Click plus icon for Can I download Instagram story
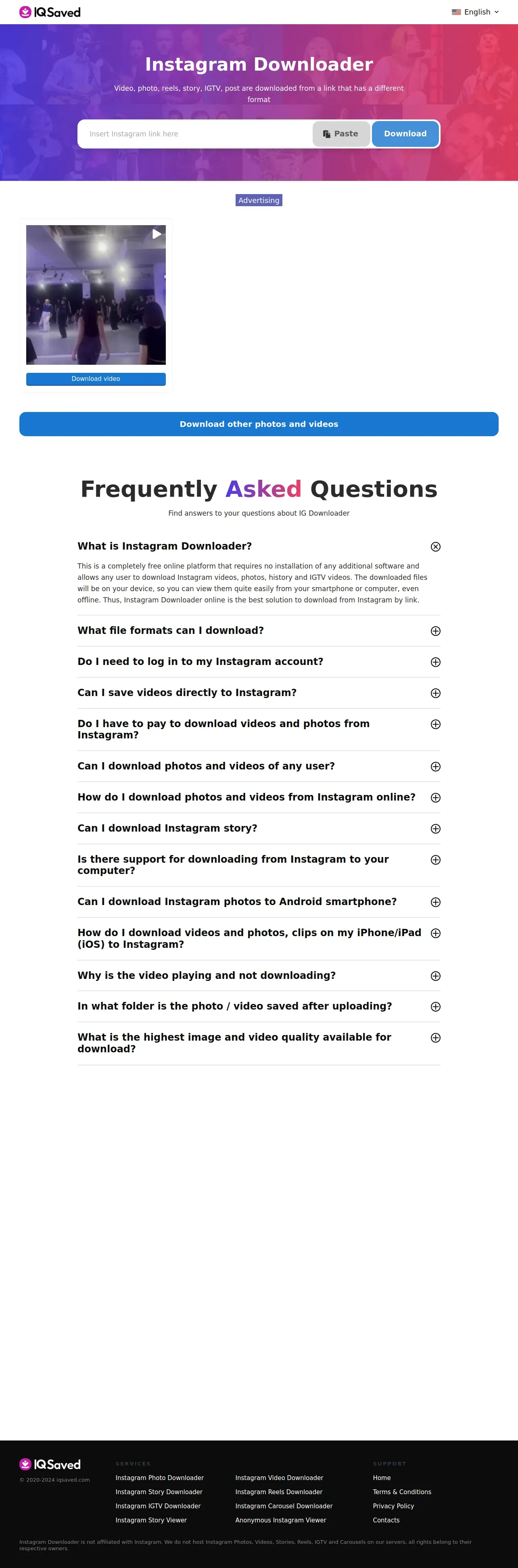The width and height of the screenshot is (518, 1568). tap(435, 828)
